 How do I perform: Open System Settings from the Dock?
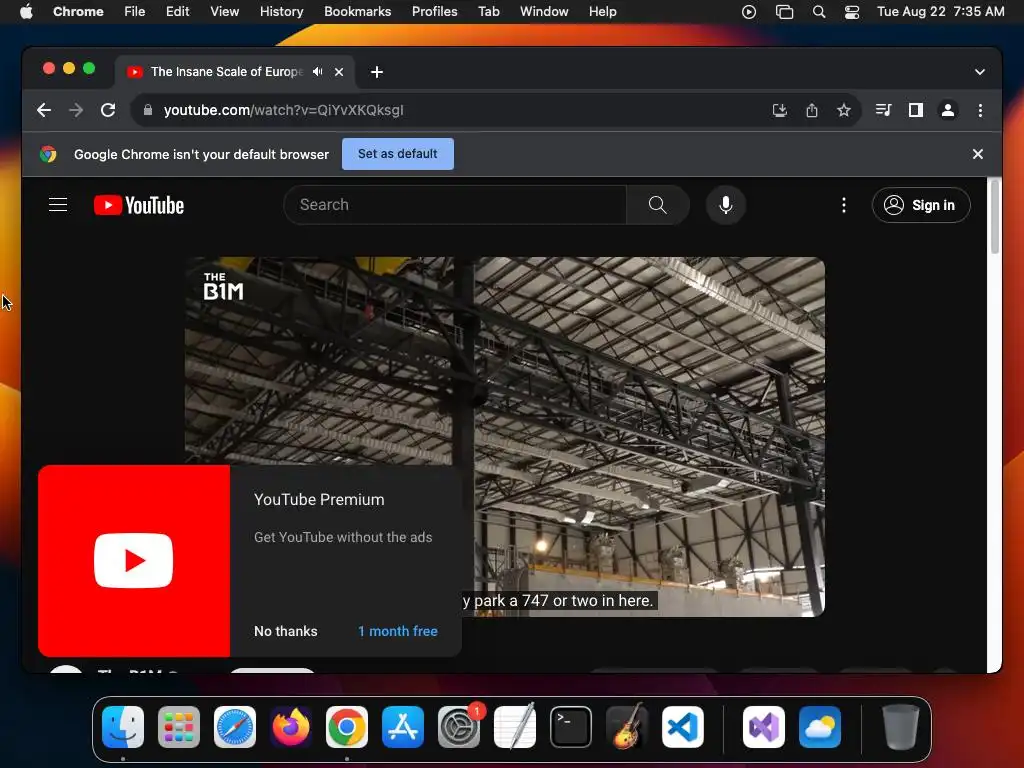pos(459,727)
